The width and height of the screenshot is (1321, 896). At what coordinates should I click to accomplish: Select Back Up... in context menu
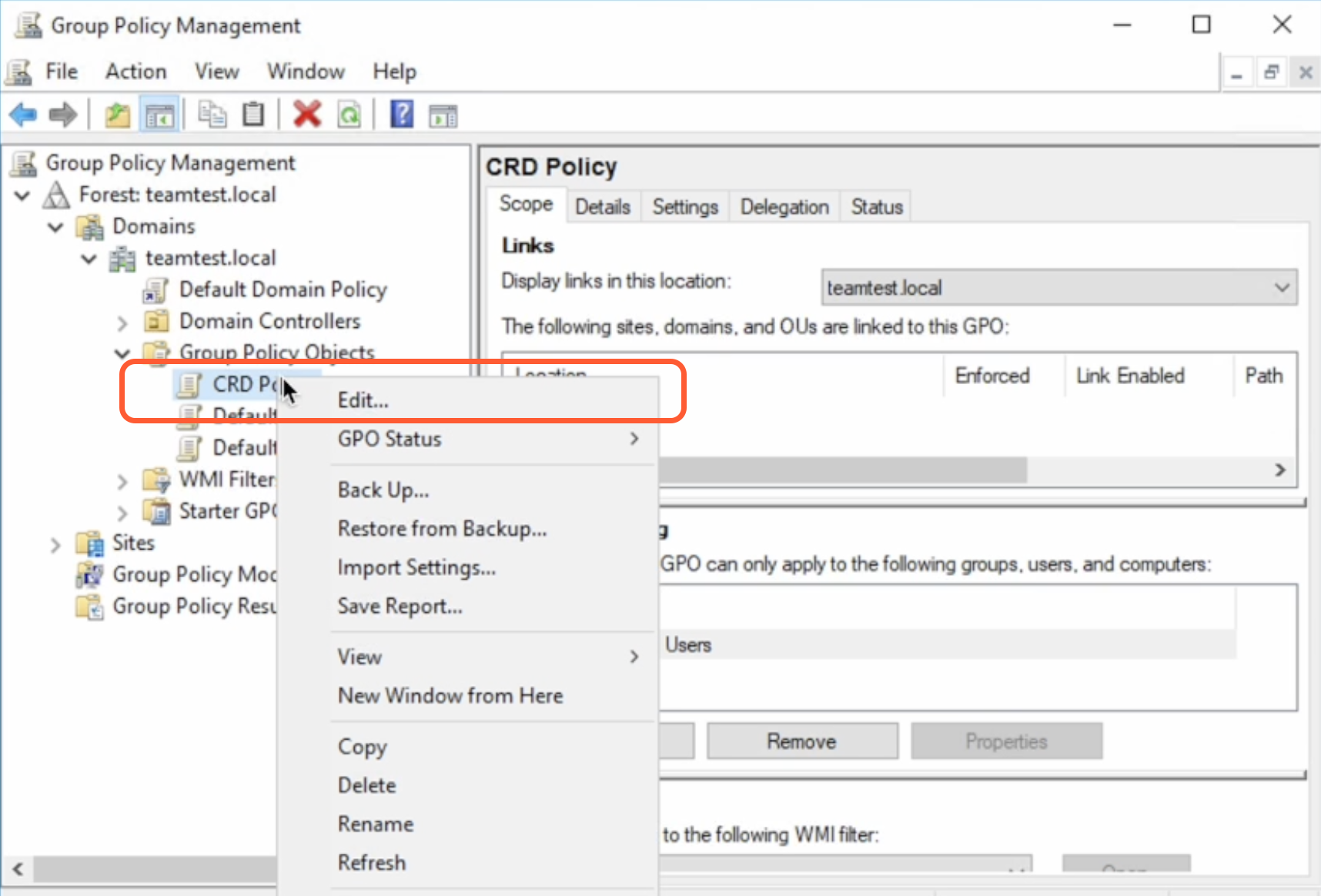(x=383, y=490)
